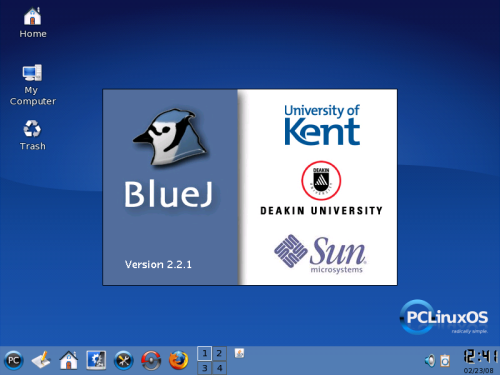Open Home folder from the taskbar
The width and height of the screenshot is (500, 375).
[69, 360]
